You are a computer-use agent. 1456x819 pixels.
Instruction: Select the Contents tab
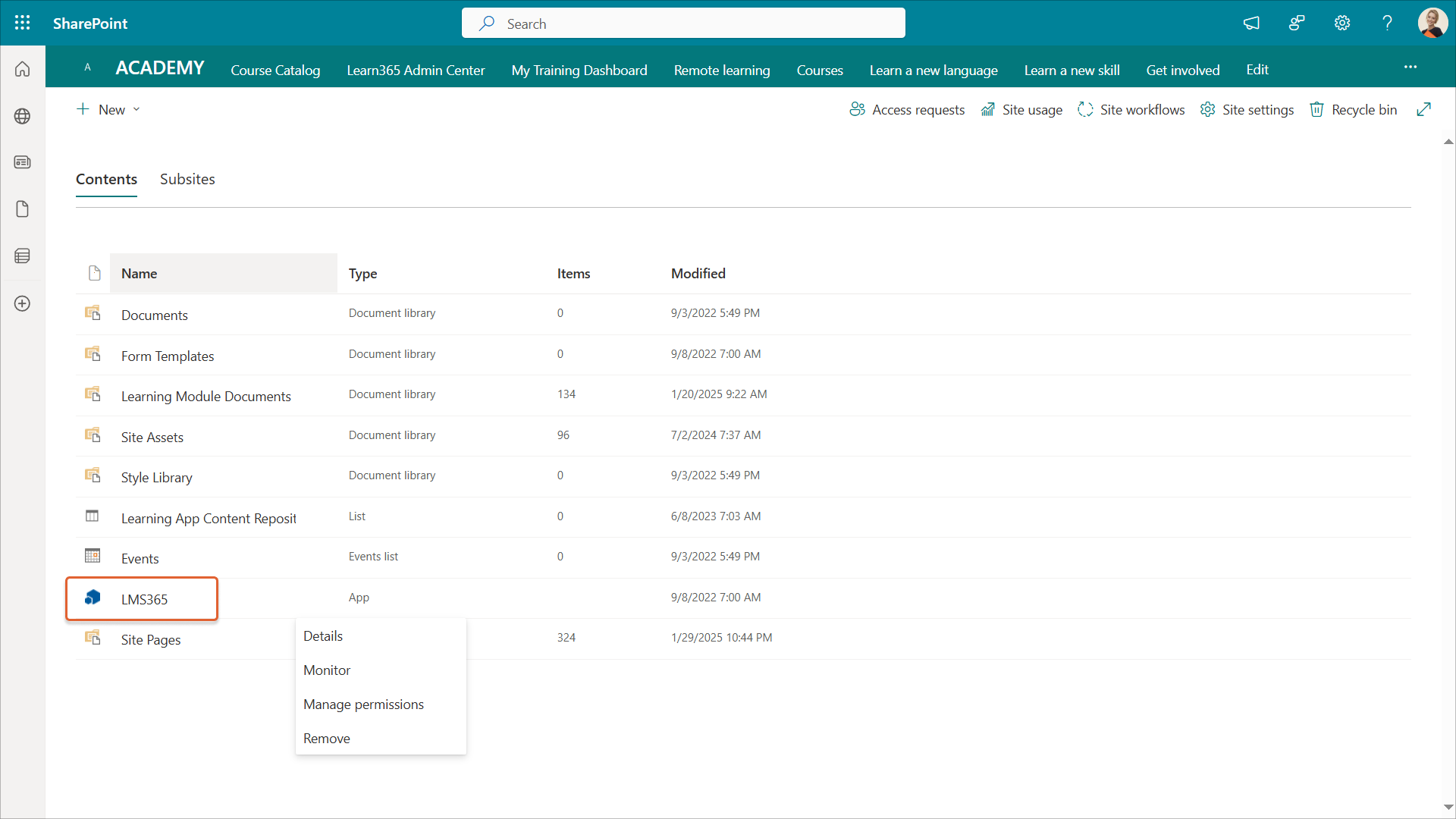[x=106, y=179]
